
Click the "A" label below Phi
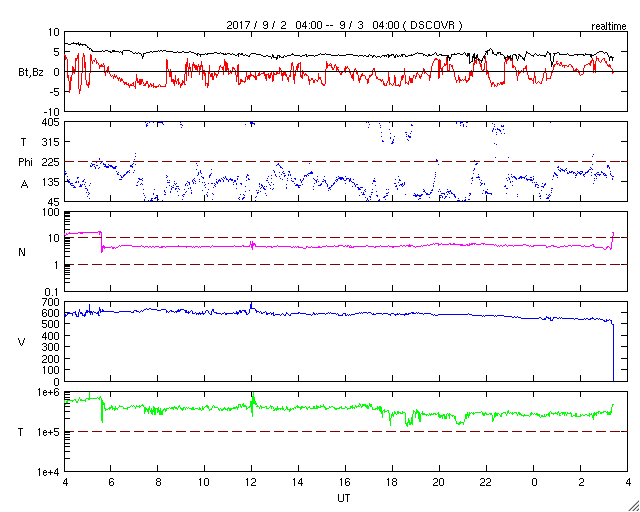click(24, 185)
